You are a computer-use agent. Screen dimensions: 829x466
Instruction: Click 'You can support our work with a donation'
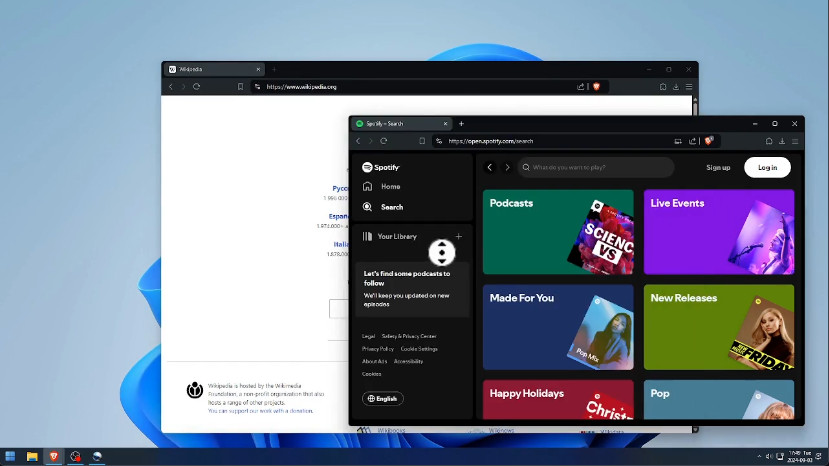[260, 411]
